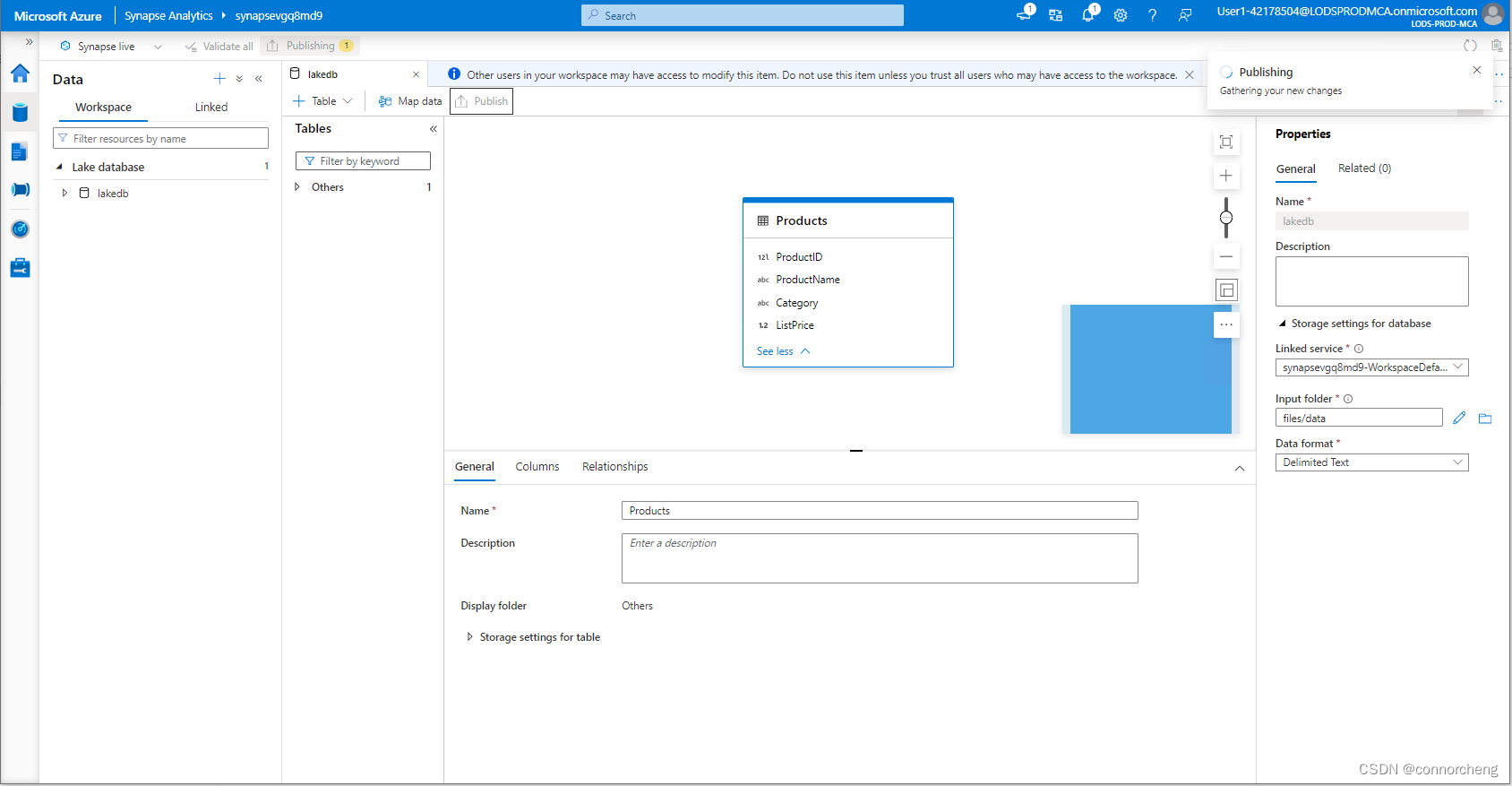The image size is (1512, 786).
Task: Click the Publish button
Action: (481, 101)
